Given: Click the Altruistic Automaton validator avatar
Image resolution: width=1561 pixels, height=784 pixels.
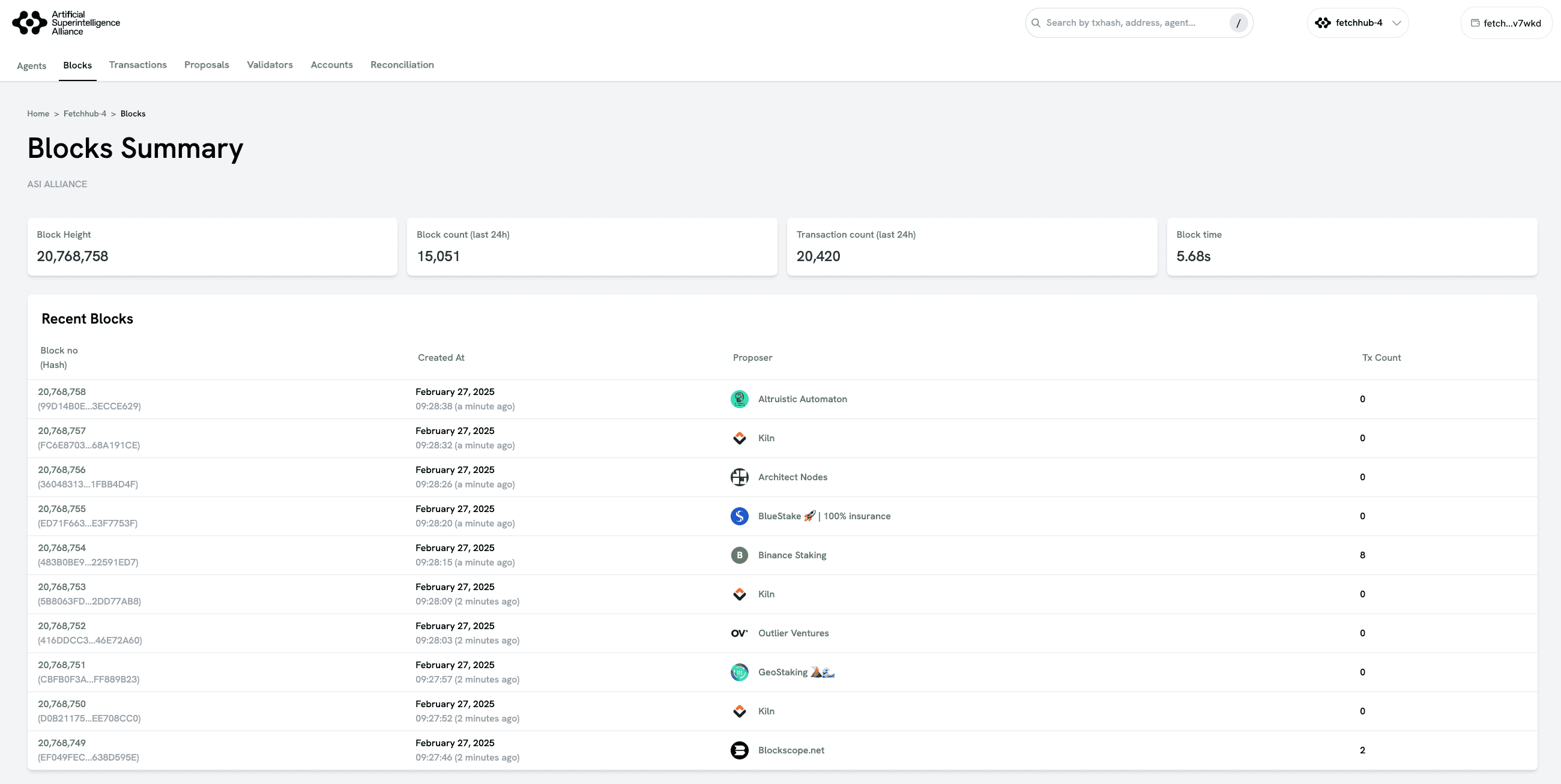Looking at the screenshot, I should pyautogui.click(x=739, y=399).
